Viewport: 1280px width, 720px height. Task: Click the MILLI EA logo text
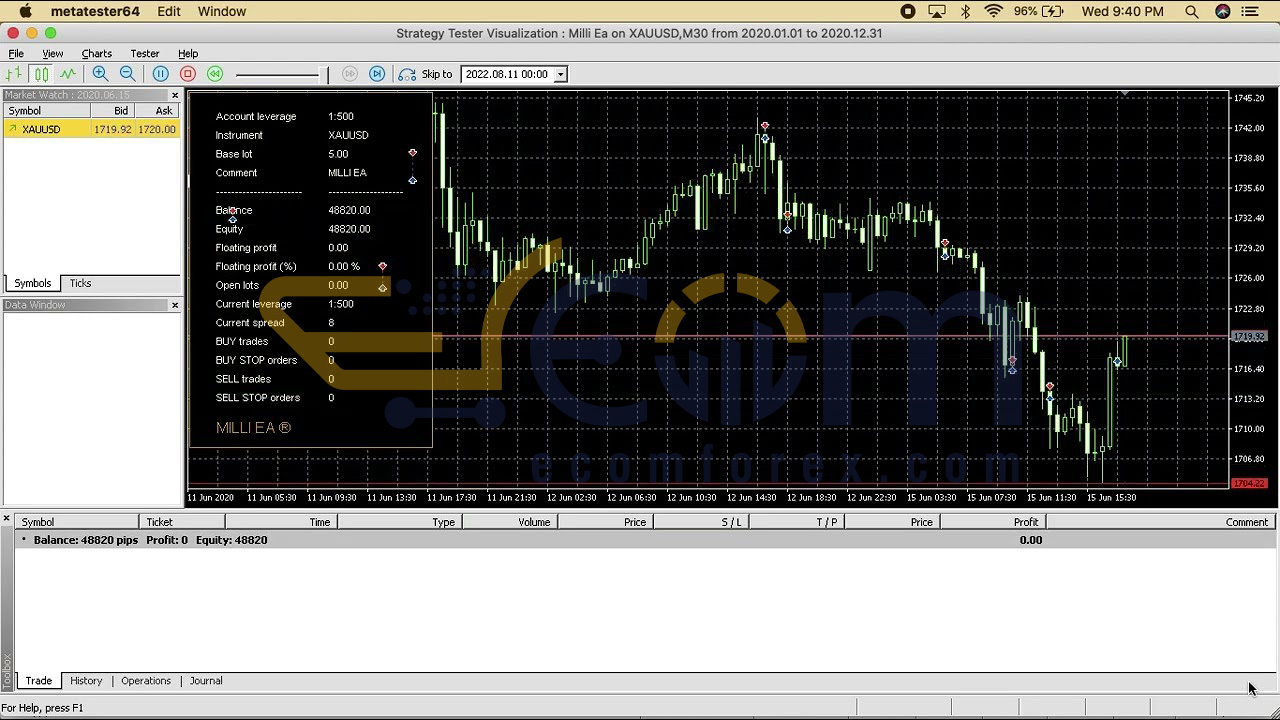(253, 428)
